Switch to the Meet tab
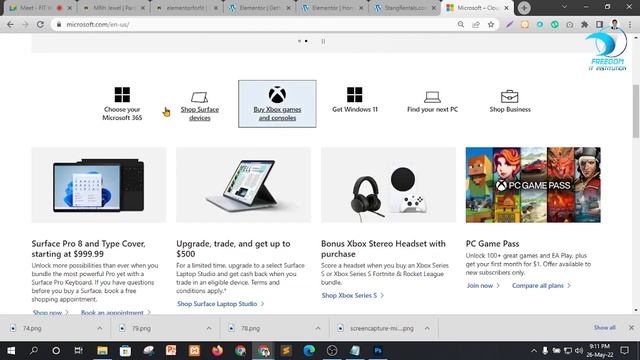 pos(37,8)
